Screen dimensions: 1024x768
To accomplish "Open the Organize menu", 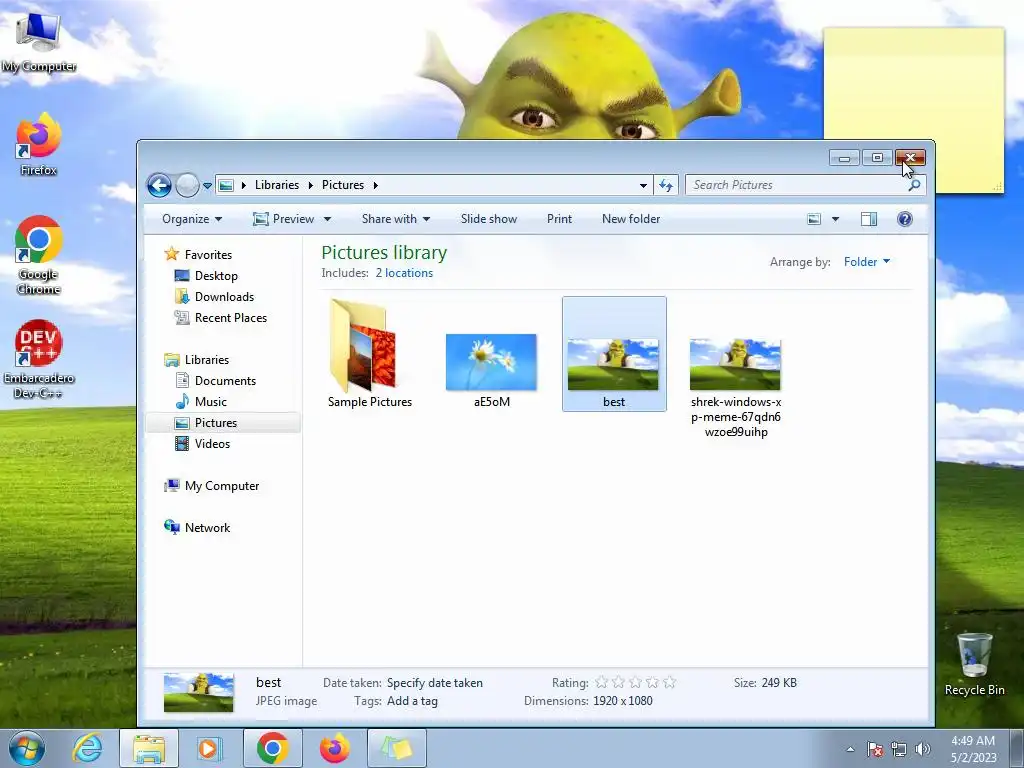I will (192, 219).
